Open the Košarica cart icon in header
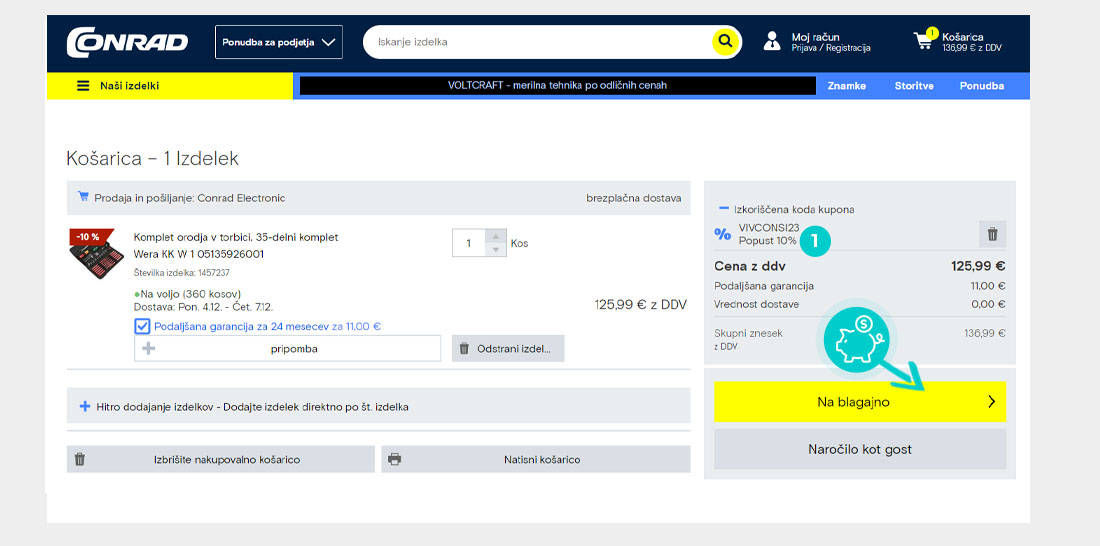Screen dimensions: 1100x546 tap(923, 41)
